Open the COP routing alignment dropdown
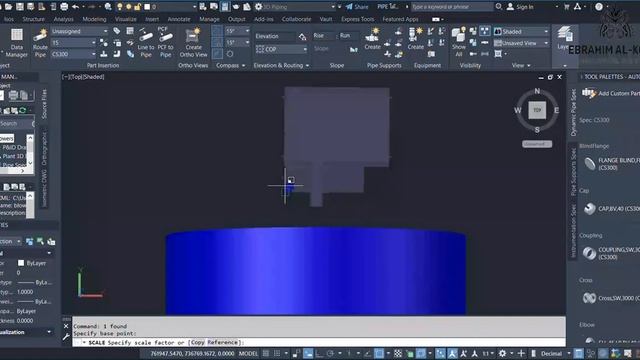640x360 pixels. pos(281,49)
